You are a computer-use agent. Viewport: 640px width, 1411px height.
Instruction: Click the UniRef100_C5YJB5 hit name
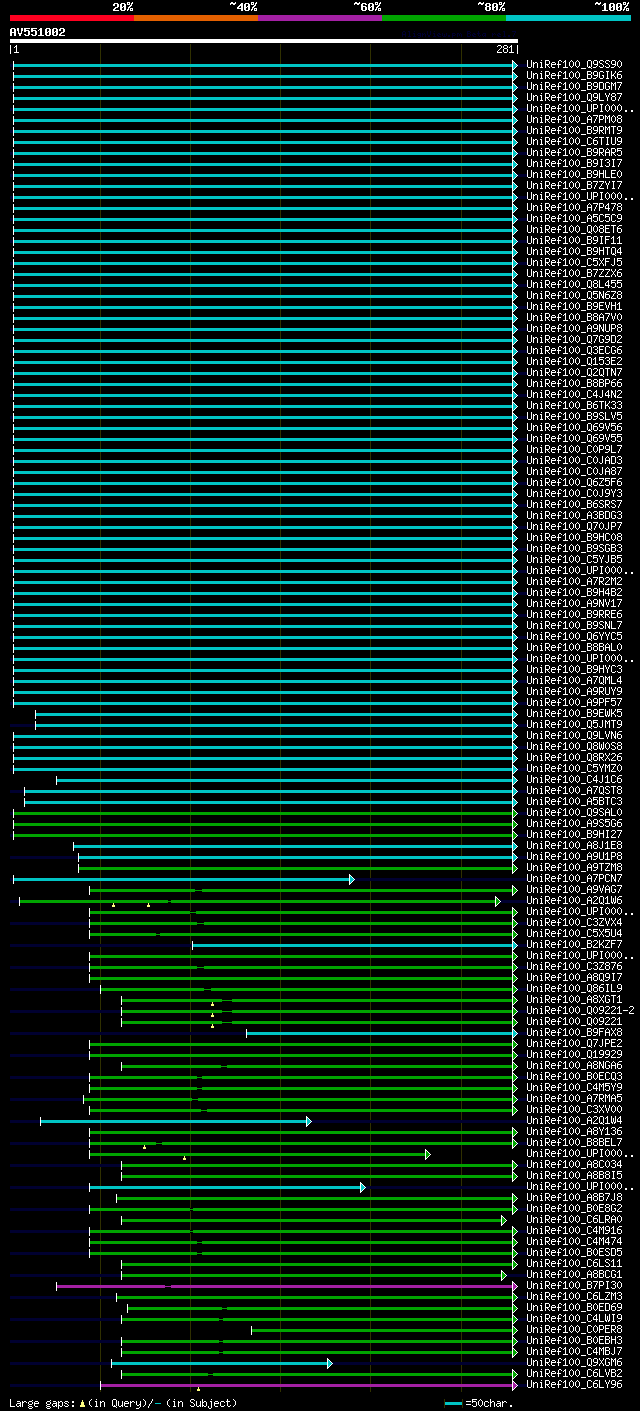(574, 560)
